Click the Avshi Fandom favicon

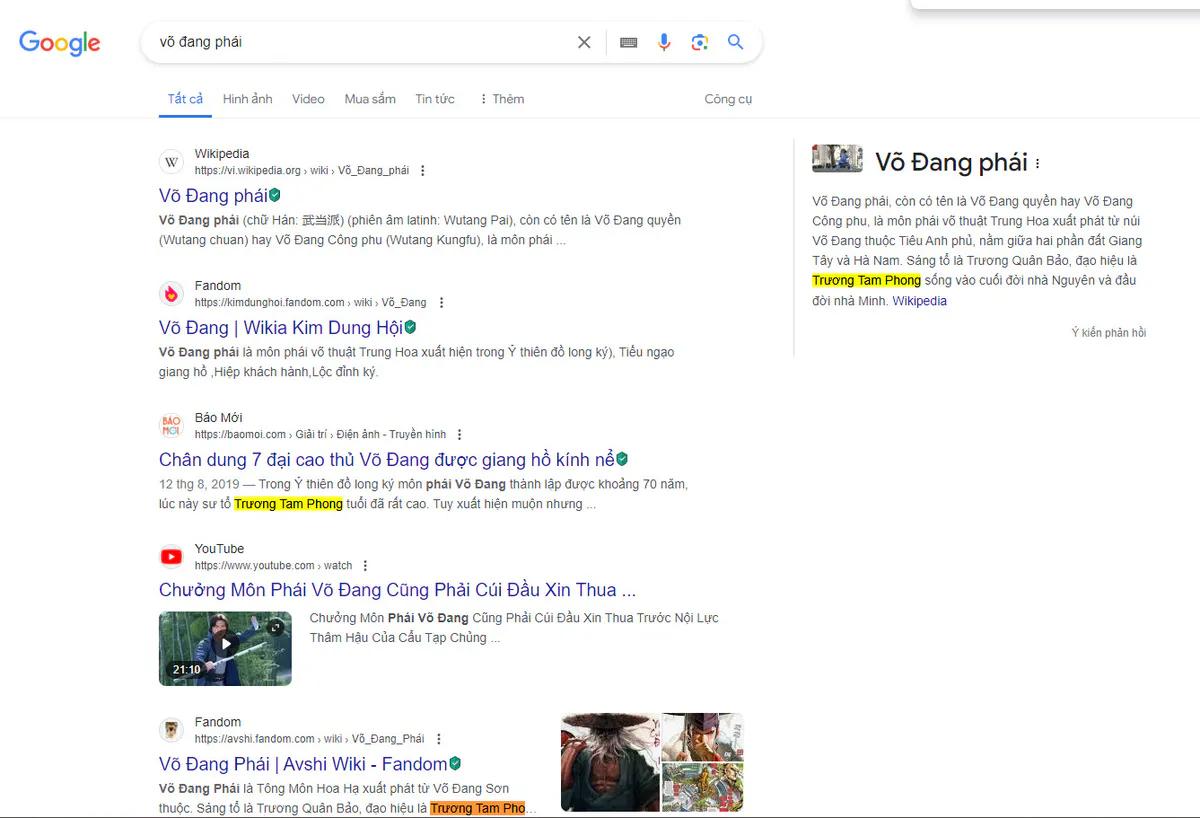[x=172, y=730]
